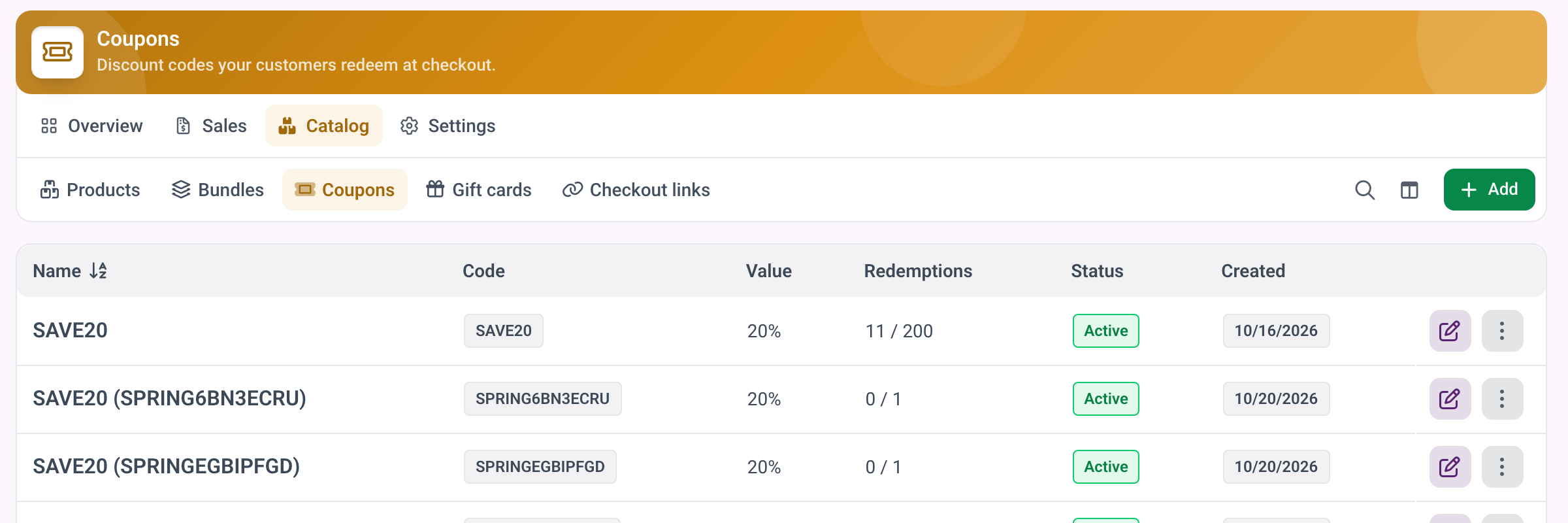The height and width of the screenshot is (523, 1568).
Task: Click the green Add button
Action: (x=1490, y=190)
